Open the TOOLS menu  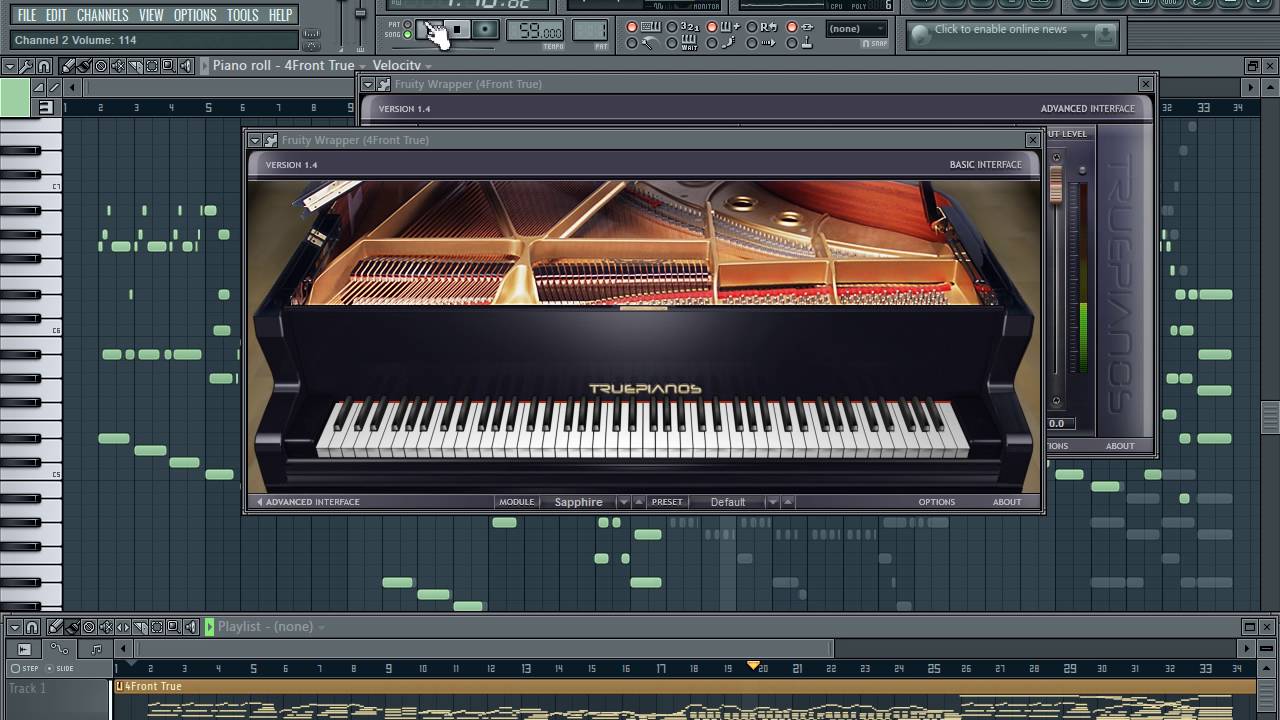click(242, 15)
